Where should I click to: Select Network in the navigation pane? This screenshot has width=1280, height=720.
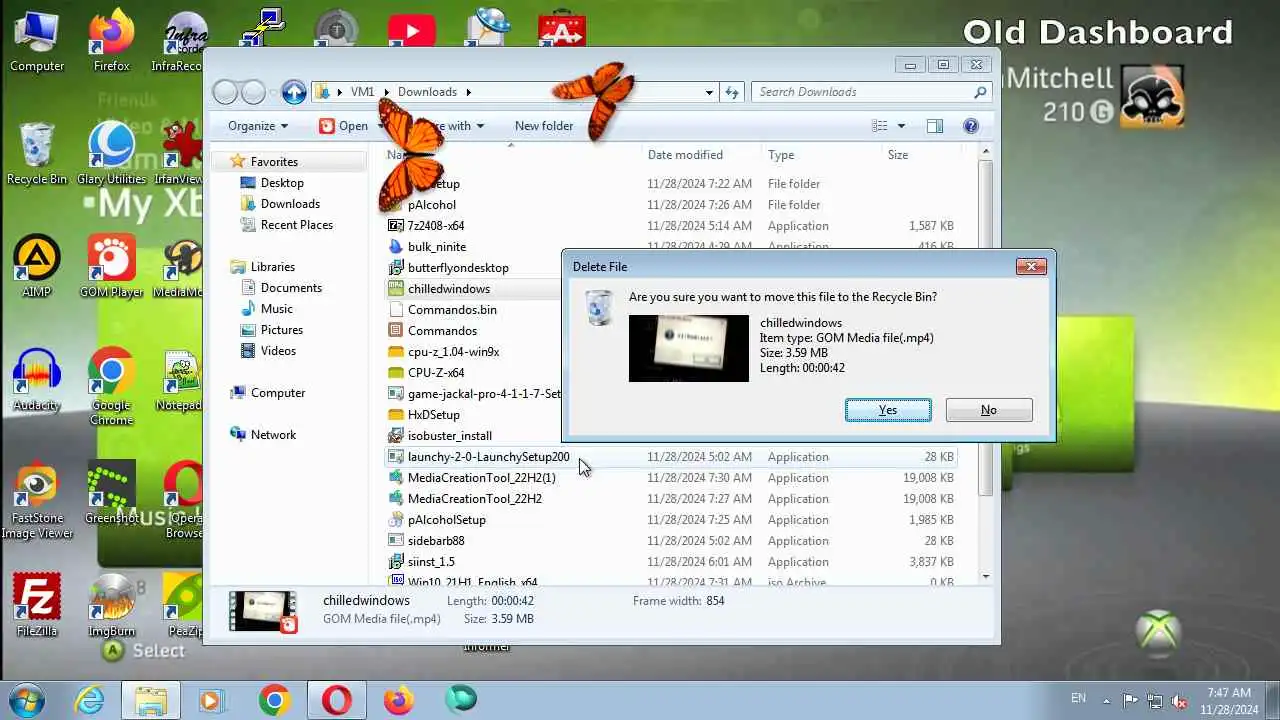[273, 435]
